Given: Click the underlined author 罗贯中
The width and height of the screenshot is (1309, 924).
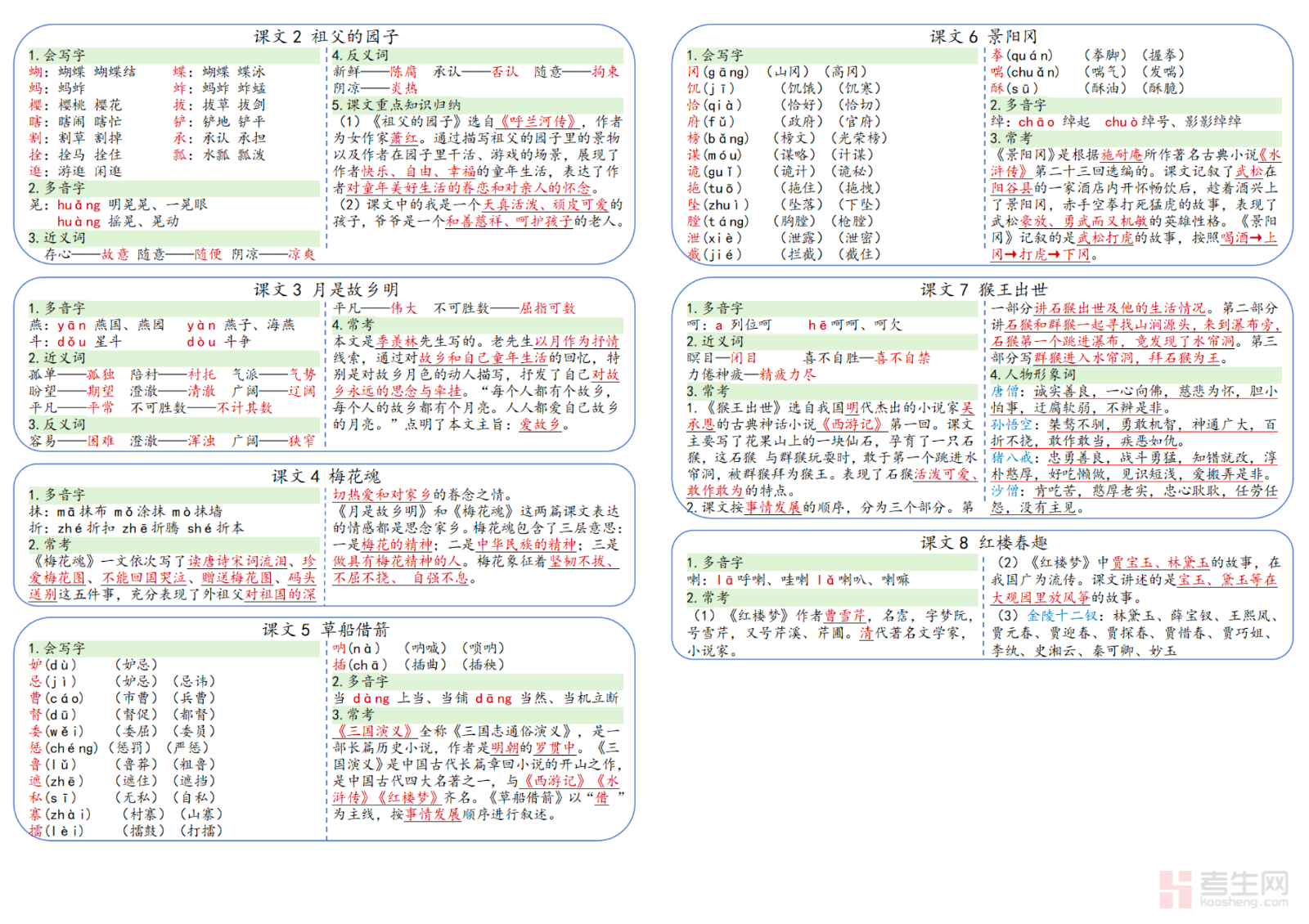Looking at the screenshot, I should click(x=556, y=747).
